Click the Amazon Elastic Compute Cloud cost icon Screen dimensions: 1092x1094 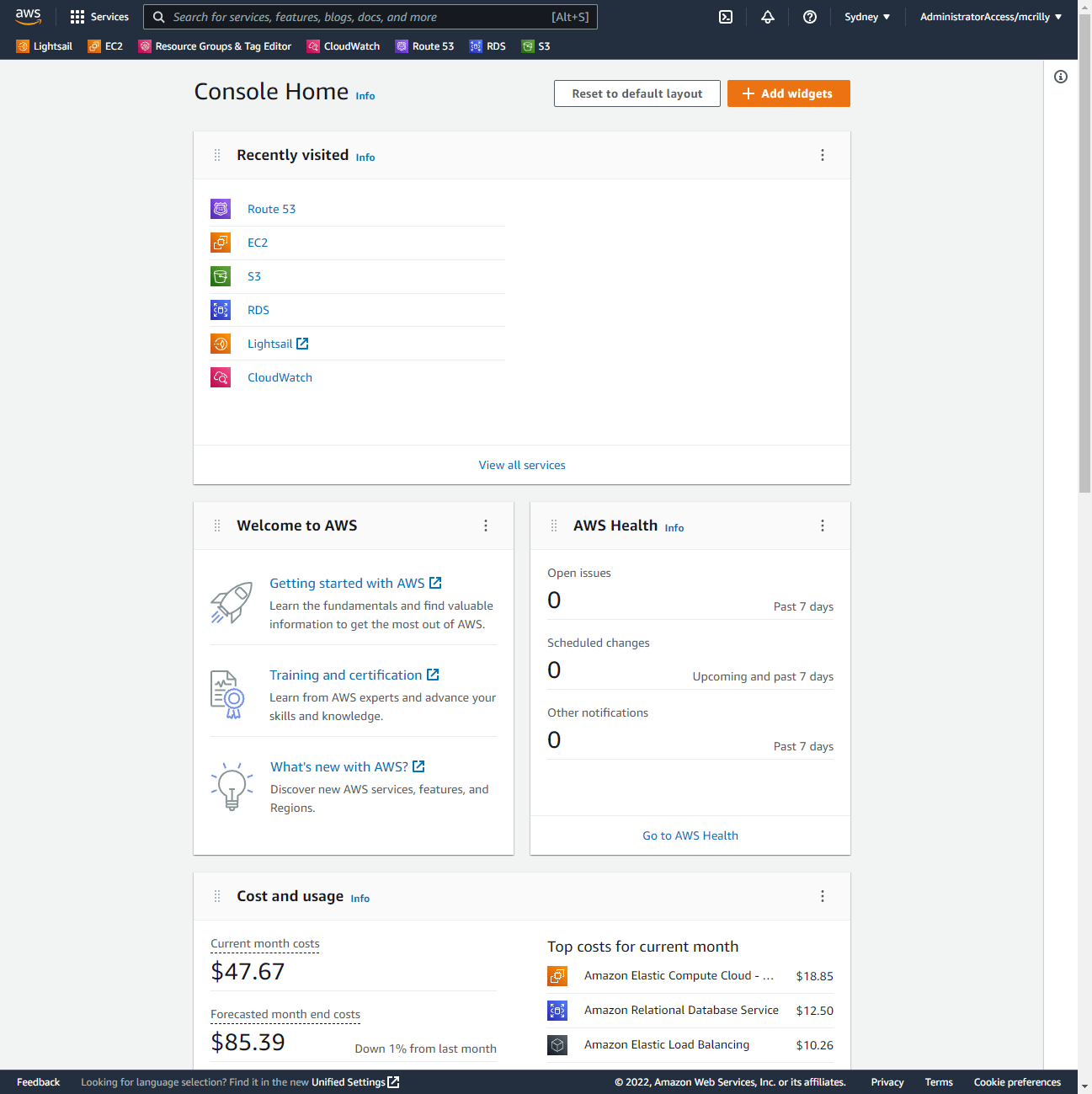click(557, 976)
